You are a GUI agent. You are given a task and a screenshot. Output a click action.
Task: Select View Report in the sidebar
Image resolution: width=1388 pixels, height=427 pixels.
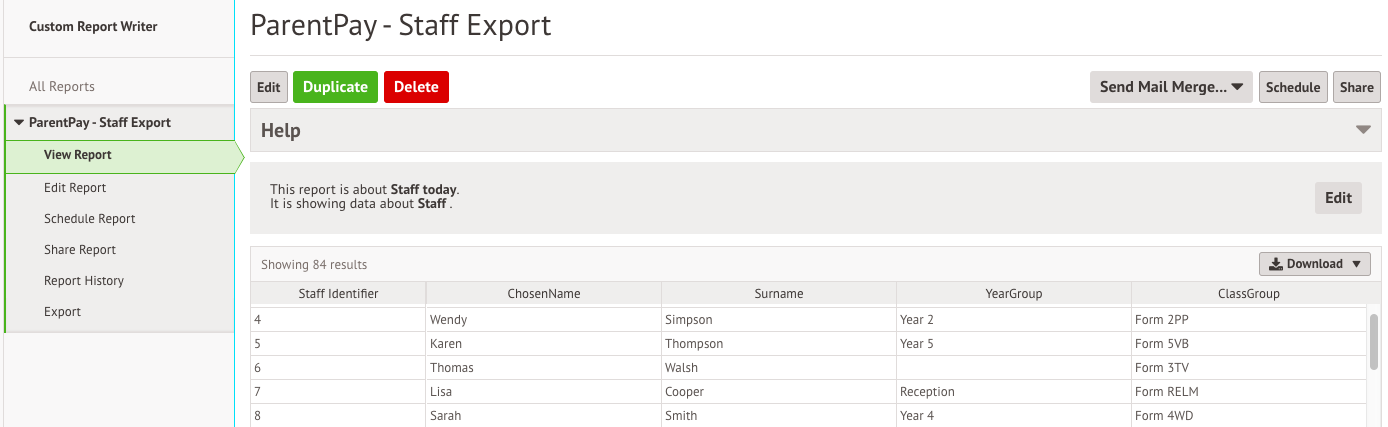tap(120, 155)
